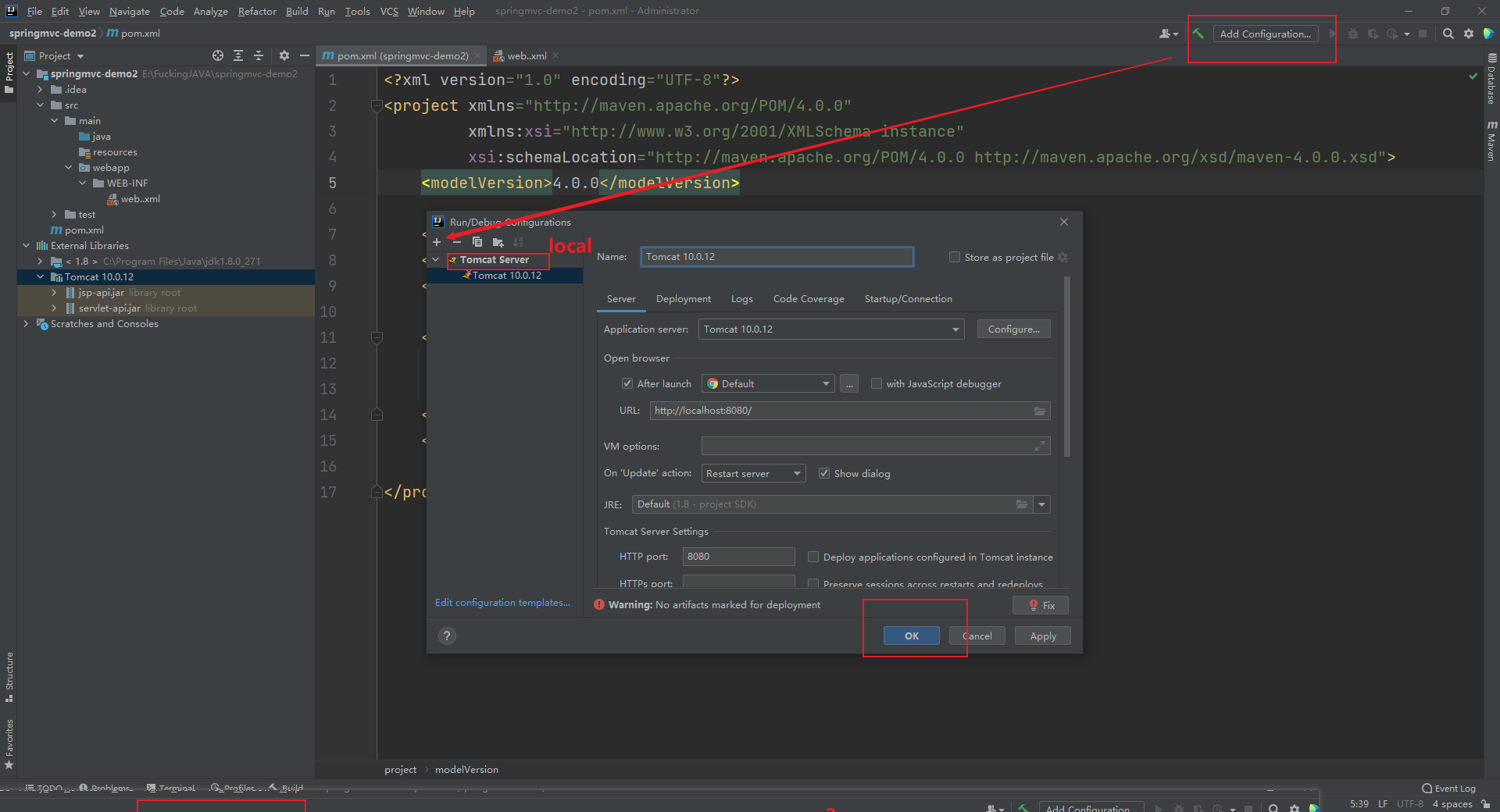Screen dimensions: 1500x812
Task: Click the HTTP port input field
Action: [x=738, y=557]
